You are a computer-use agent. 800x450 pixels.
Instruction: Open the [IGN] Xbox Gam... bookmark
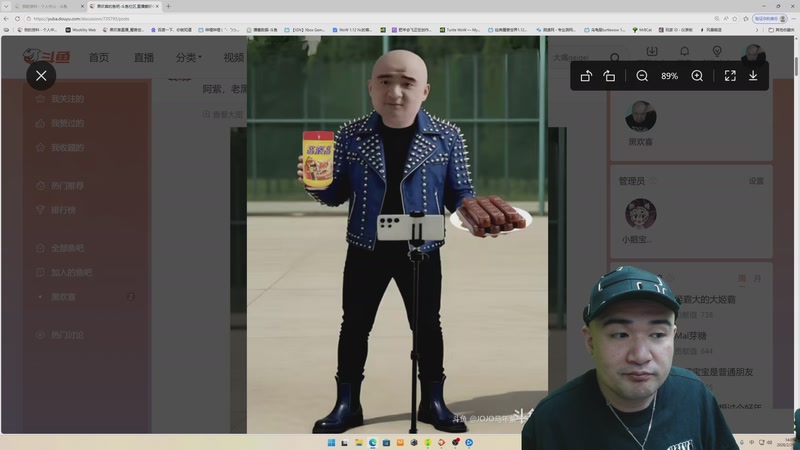(x=305, y=30)
